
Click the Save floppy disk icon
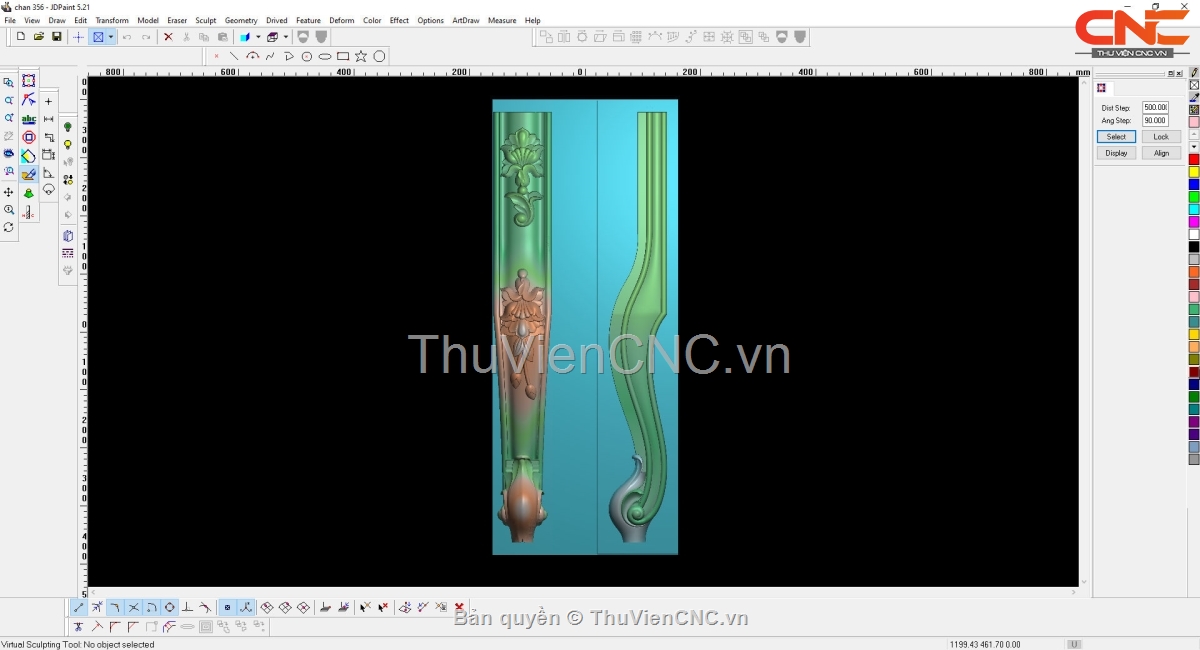point(57,37)
